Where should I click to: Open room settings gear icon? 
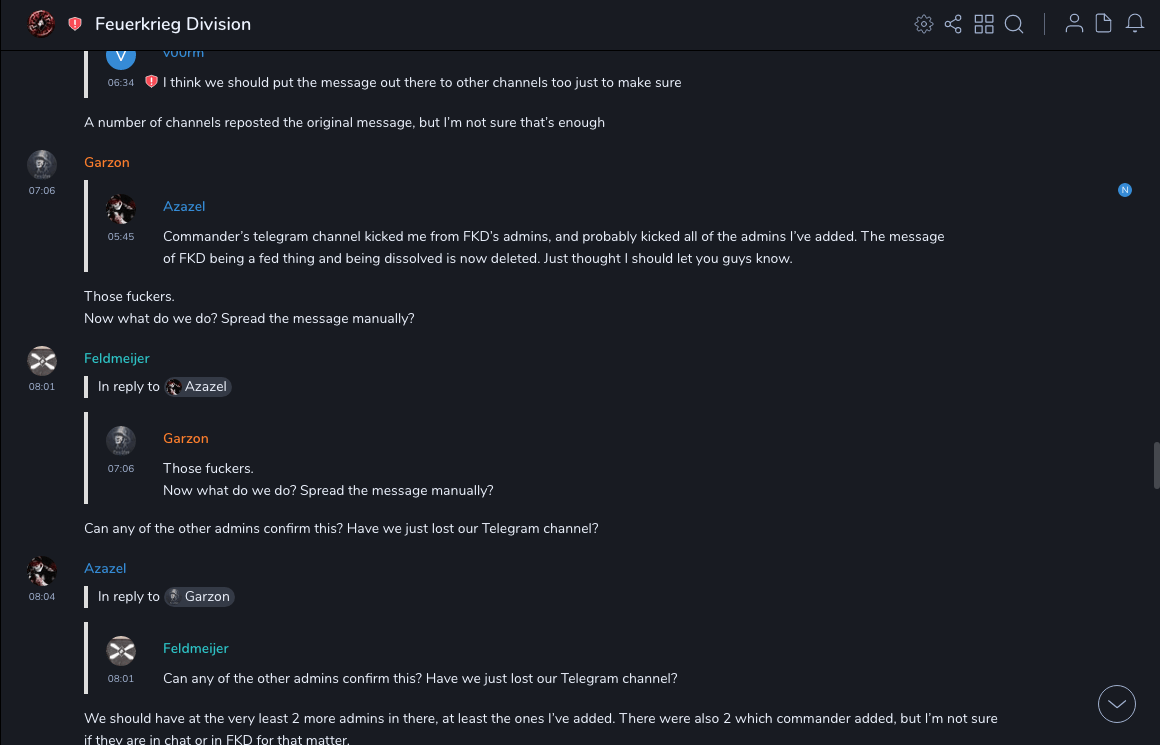point(924,24)
